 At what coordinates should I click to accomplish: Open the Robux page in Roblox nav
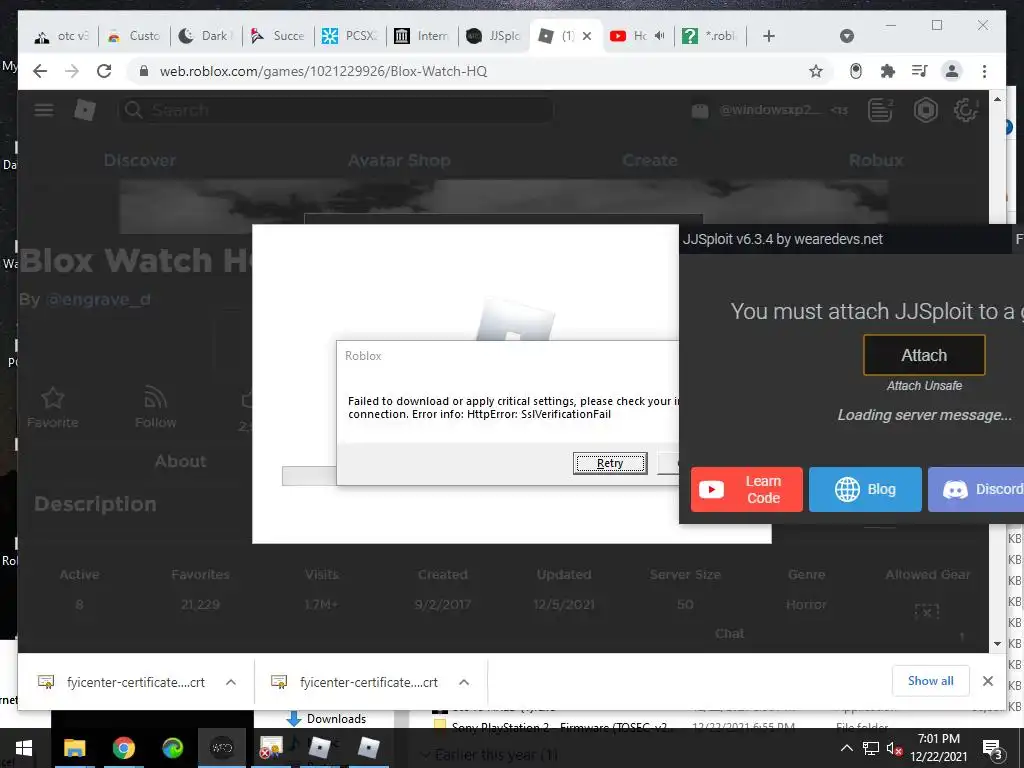click(x=876, y=161)
